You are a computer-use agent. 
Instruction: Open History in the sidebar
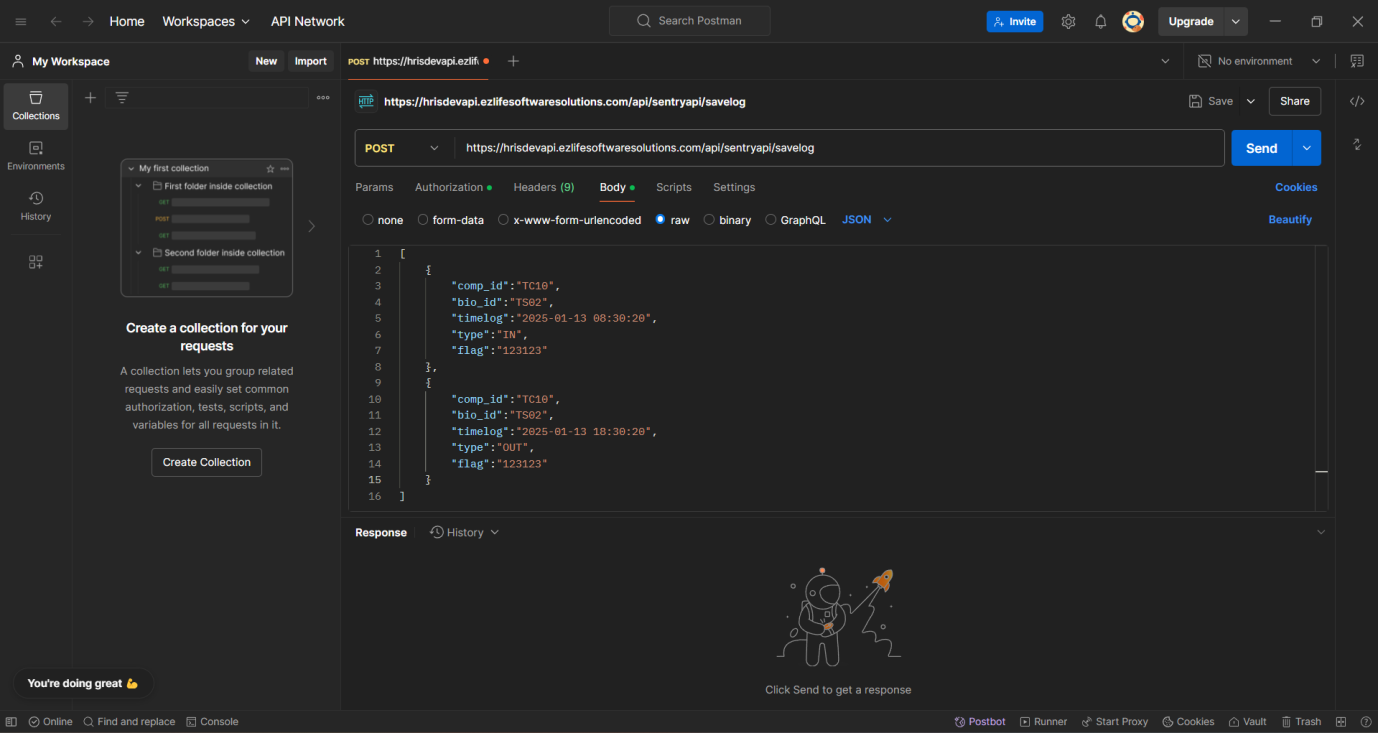pos(36,206)
